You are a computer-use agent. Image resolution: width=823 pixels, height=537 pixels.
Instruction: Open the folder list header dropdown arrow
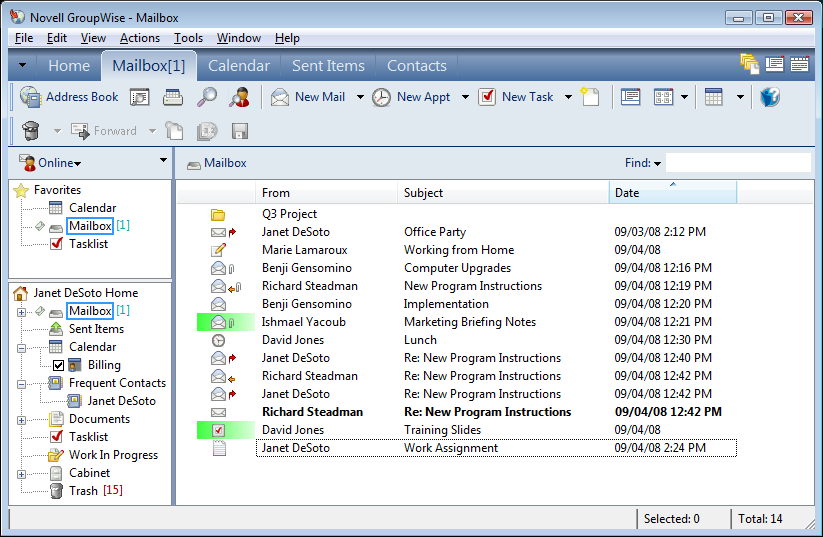click(x=163, y=160)
